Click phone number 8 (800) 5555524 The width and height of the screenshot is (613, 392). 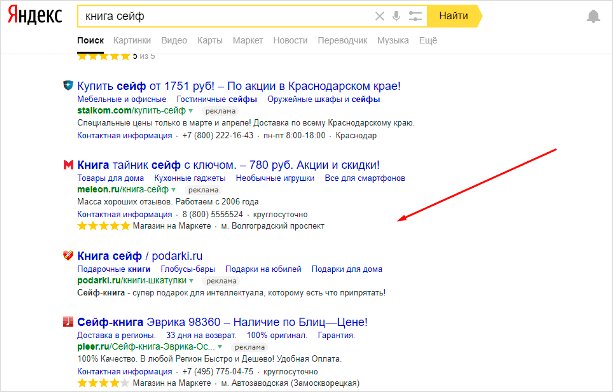pyautogui.click(x=213, y=215)
